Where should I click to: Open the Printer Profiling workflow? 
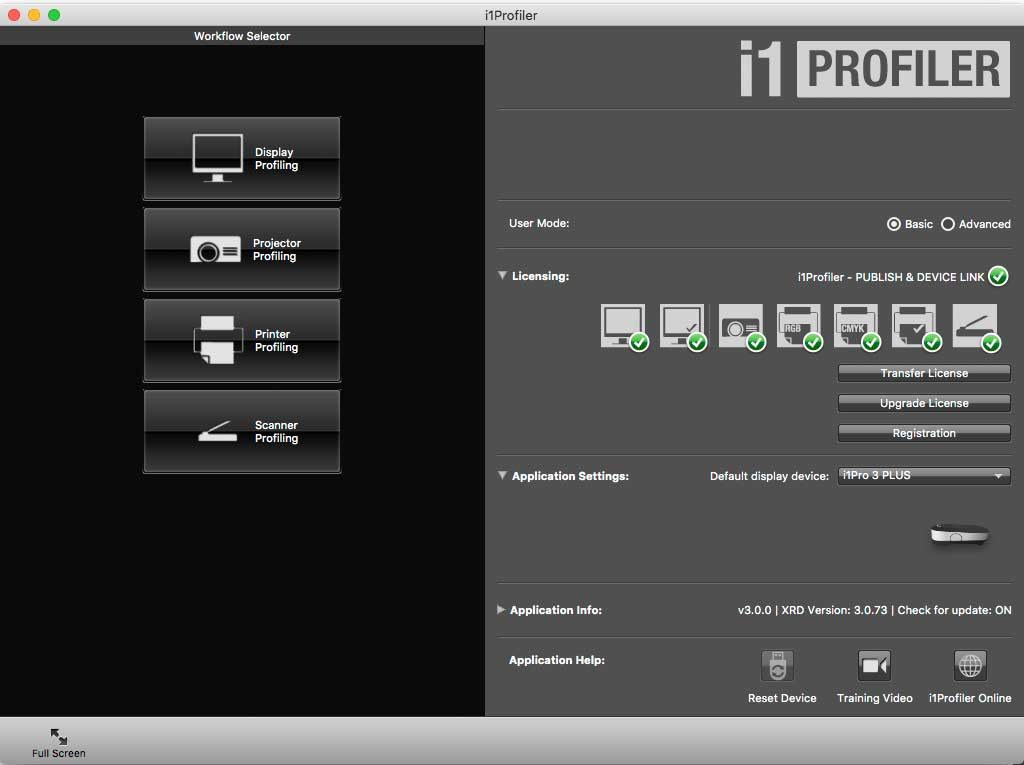(x=242, y=340)
